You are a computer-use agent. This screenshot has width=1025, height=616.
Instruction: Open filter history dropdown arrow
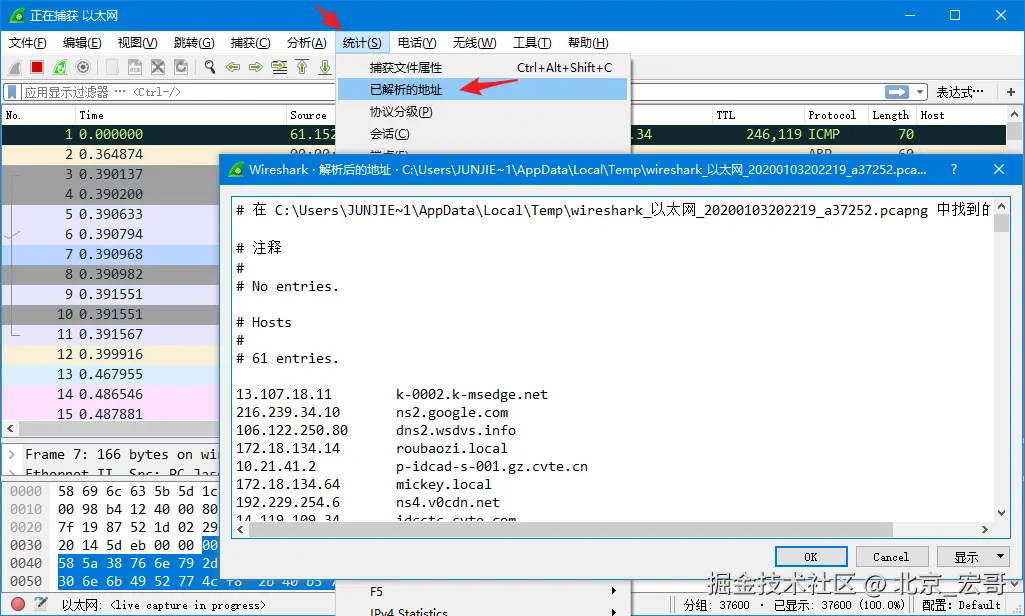tap(920, 92)
